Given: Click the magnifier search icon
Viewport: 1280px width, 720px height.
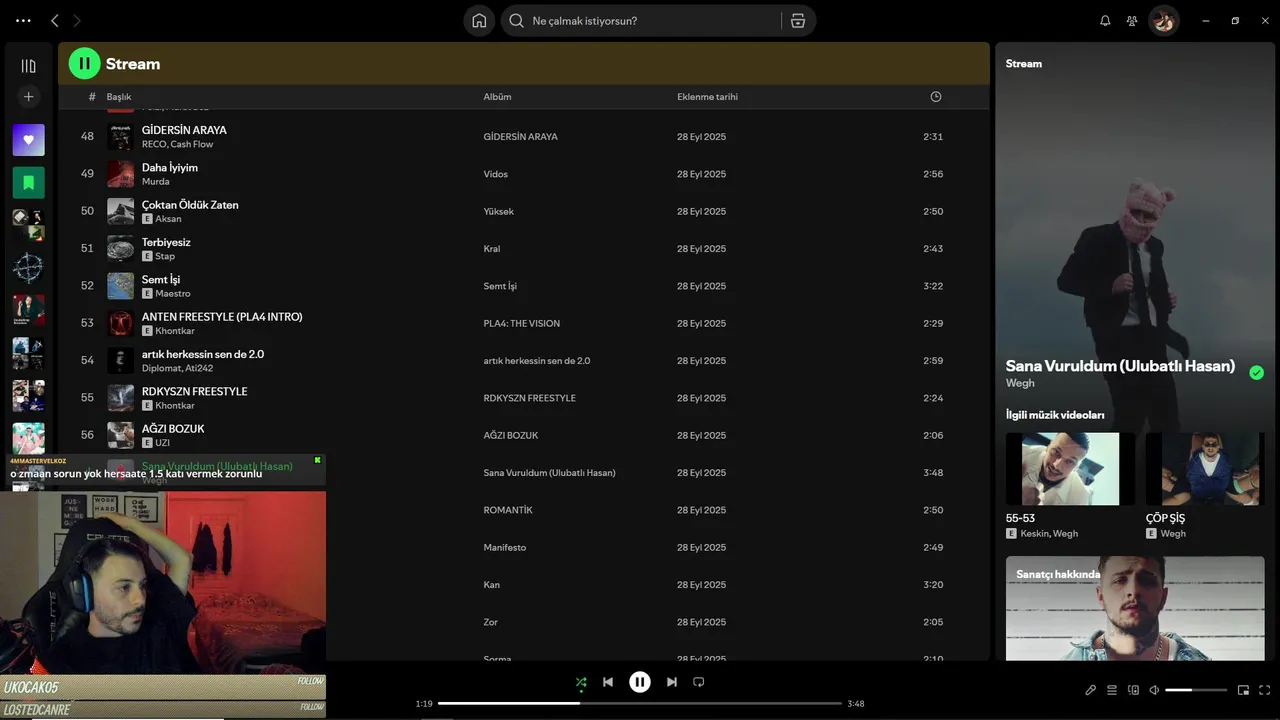Looking at the screenshot, I should tap(517, 20).
